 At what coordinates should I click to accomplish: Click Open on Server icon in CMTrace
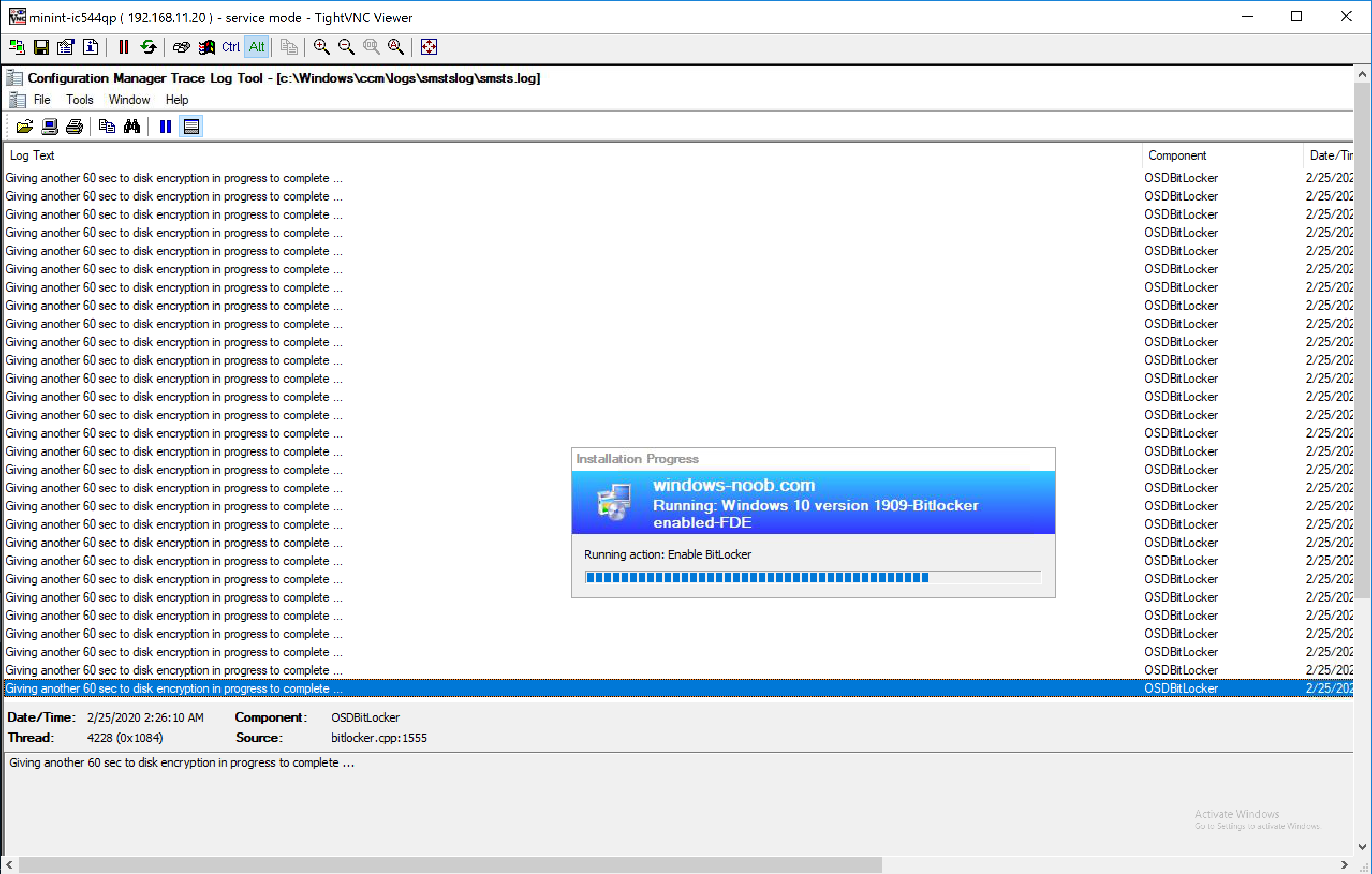49,127
